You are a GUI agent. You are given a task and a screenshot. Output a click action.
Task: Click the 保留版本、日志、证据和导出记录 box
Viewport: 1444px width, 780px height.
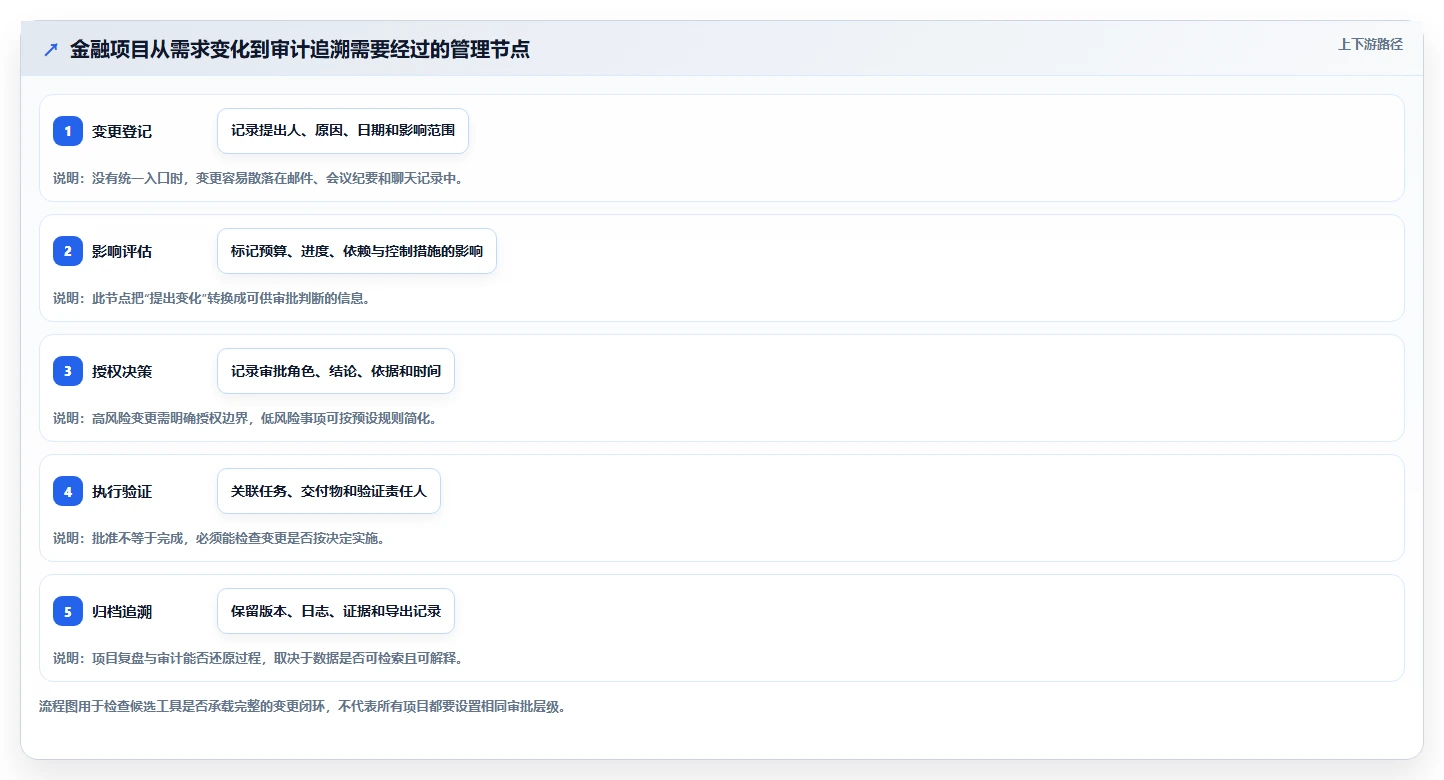336,611
